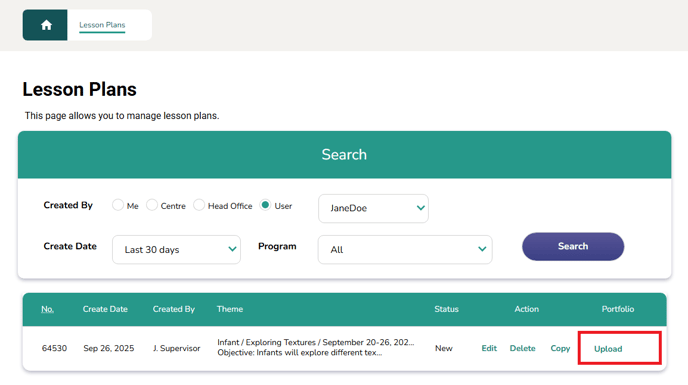The image size is (688, 385).
Task: Expand the Last 30 days date dropdown
Action: click(x=176, y=249)
